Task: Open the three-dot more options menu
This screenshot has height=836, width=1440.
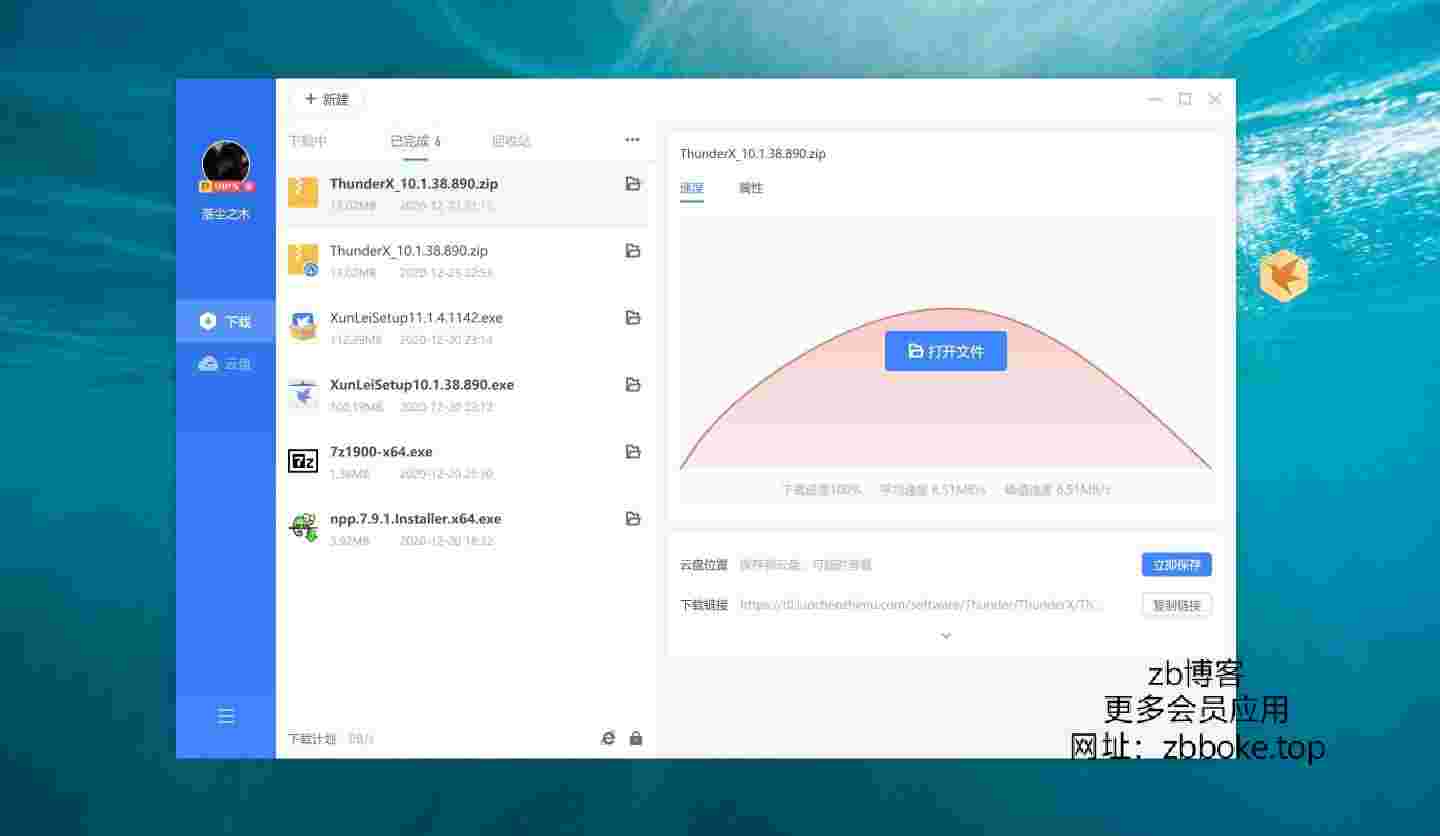Action: tap(632, 140)
